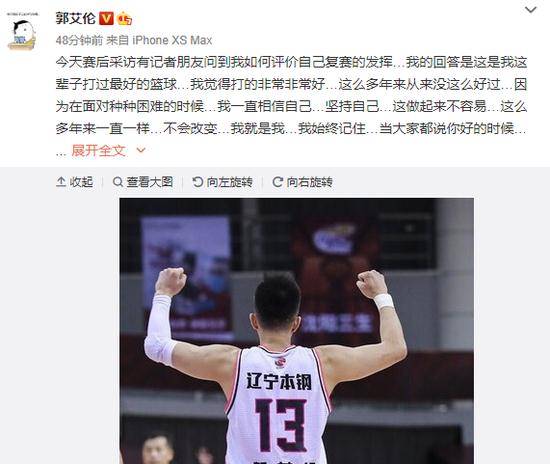Collapse the image with 收起

(75, 182)
